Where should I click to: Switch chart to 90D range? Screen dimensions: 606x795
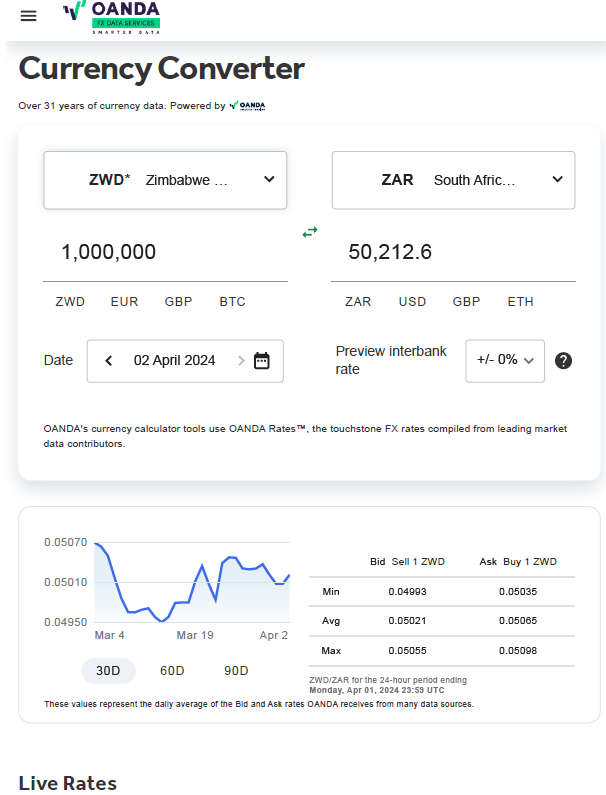236,671
